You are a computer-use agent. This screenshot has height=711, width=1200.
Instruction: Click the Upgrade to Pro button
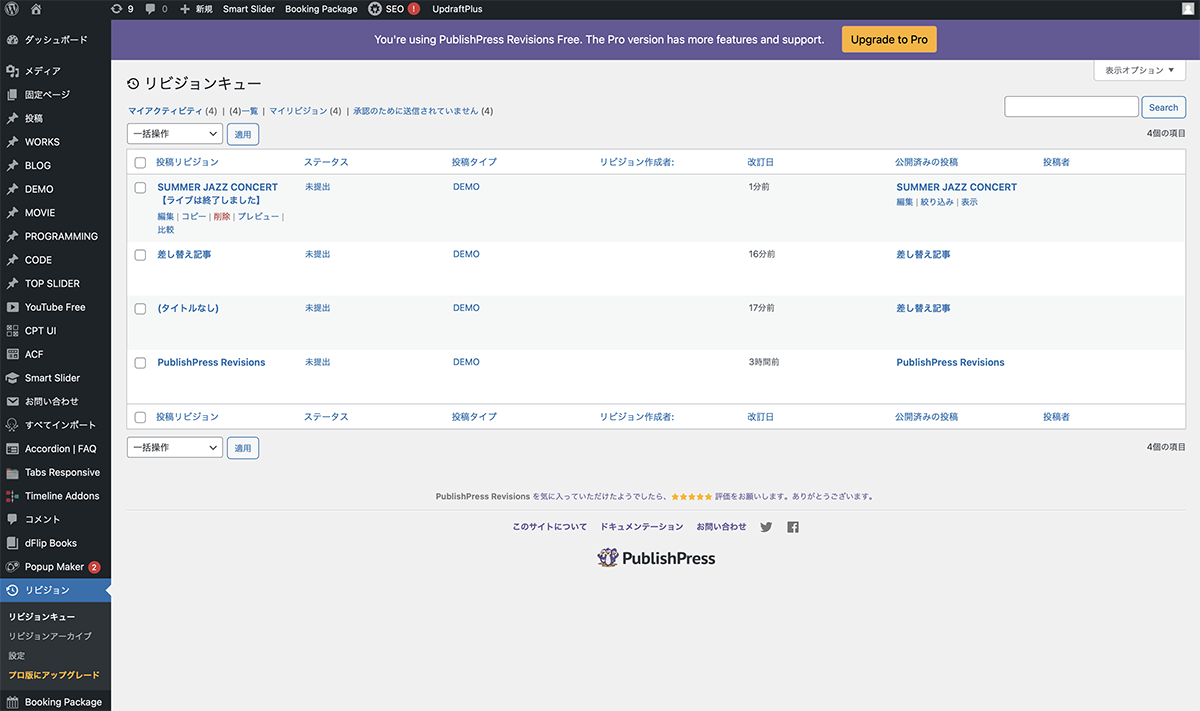(888, 40)
